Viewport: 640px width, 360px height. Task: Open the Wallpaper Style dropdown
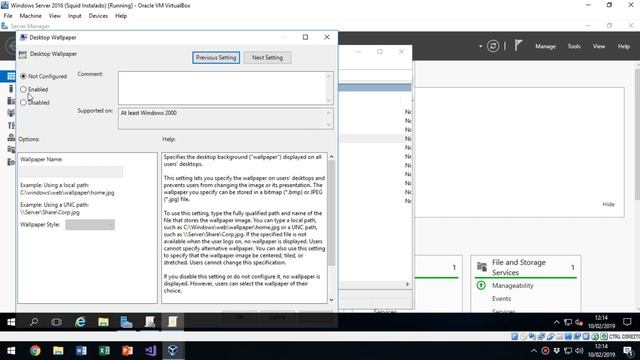(x=90, y=224)
